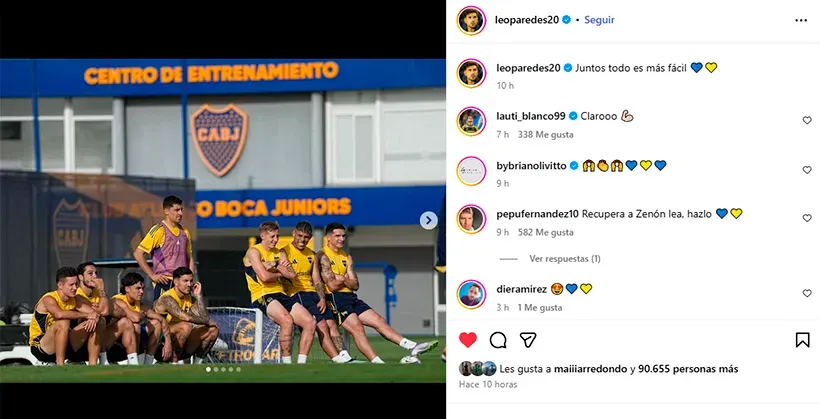Image resolution: width=820 pixels, height=419 pixels.
Task: Open the three-dots more options menu
Action: [801, 20]
